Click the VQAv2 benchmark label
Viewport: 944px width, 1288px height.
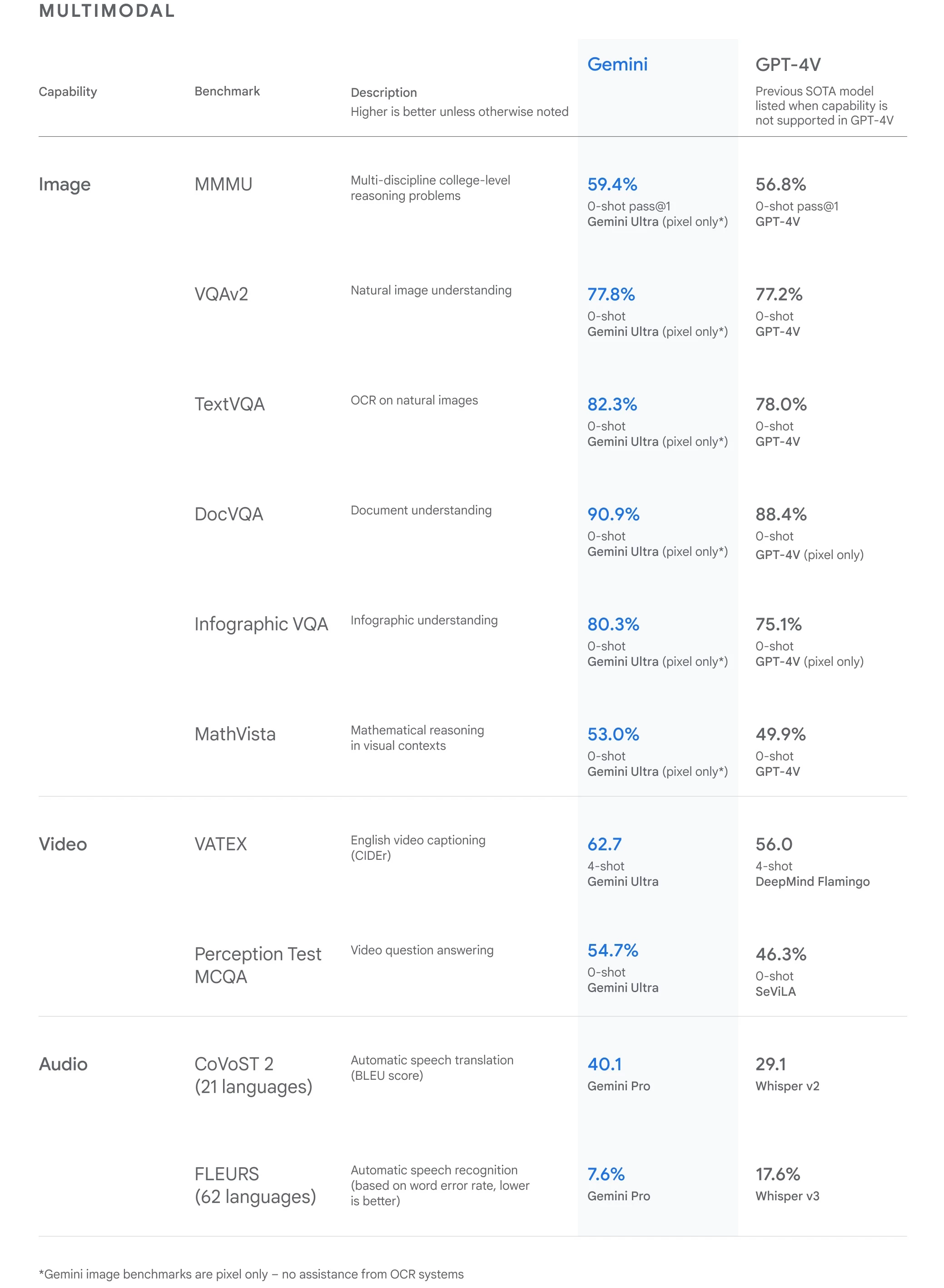point(221,294)
